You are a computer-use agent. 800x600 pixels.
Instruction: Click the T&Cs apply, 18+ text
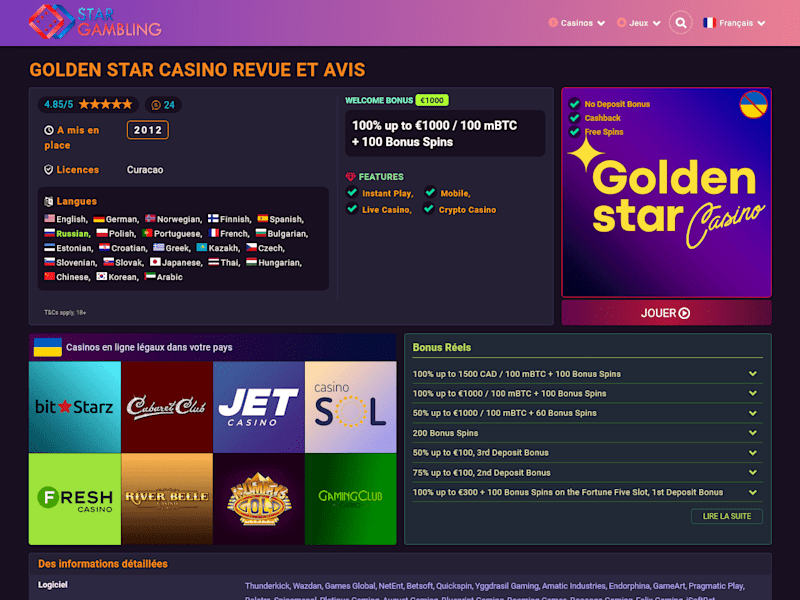pyautogui.click(x=65, y=312)
